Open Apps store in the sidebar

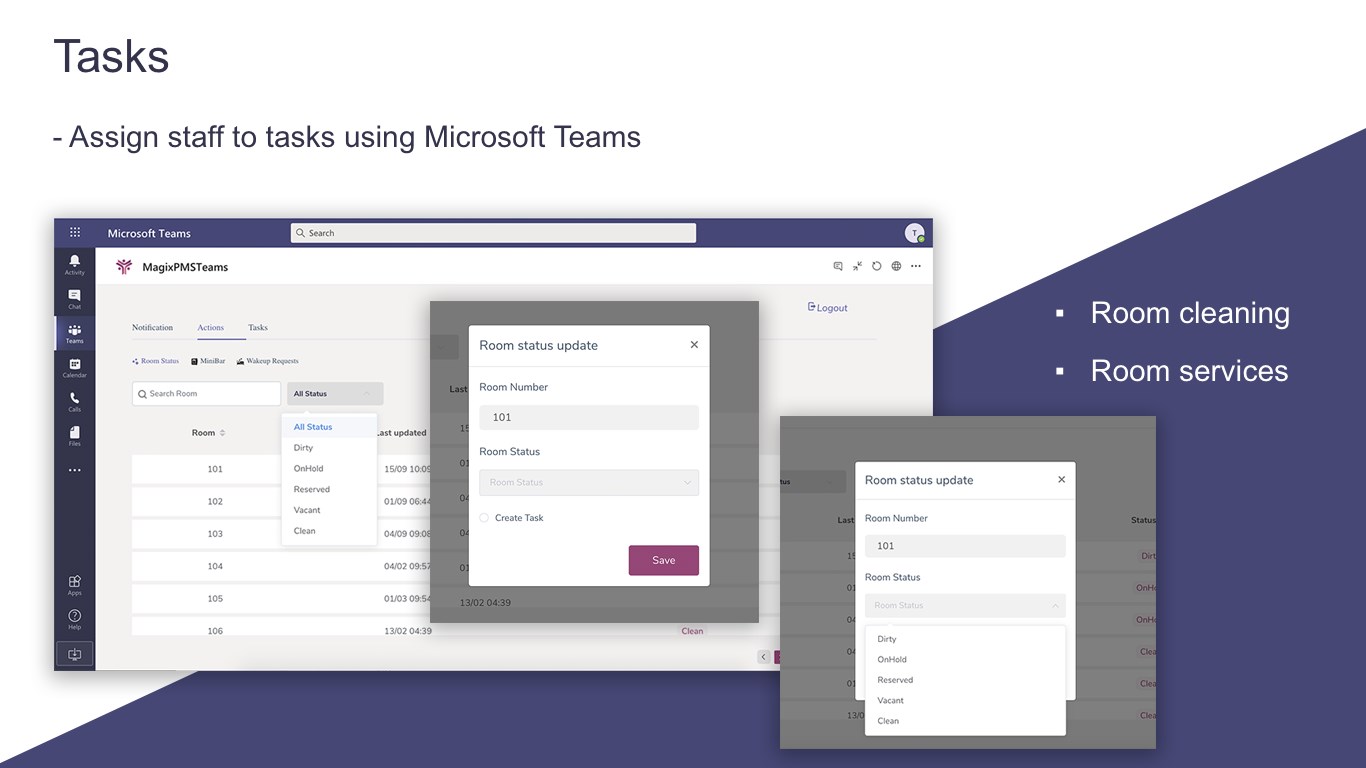point(75,585)
